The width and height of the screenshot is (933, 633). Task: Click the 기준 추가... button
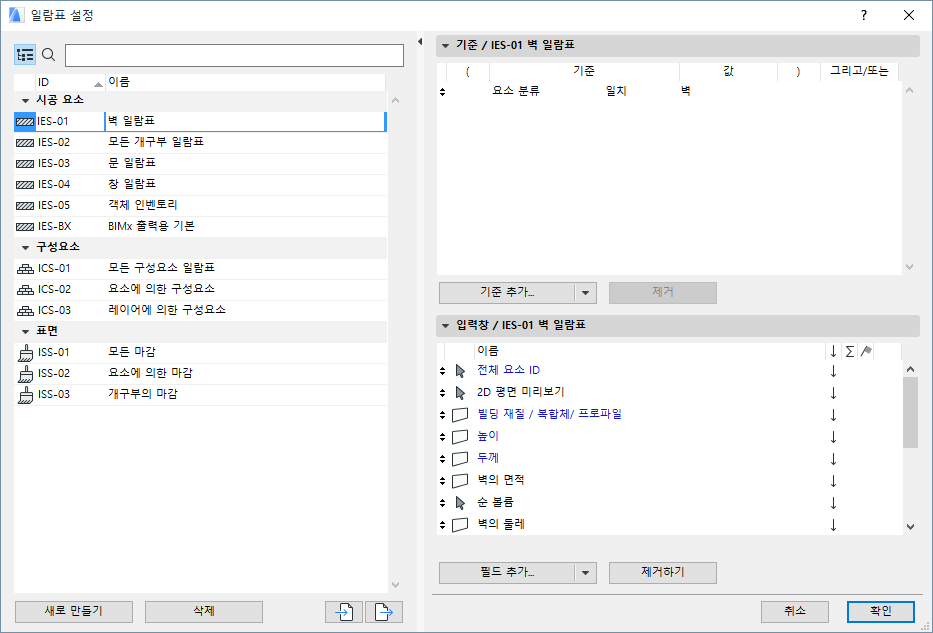pyautogui.click(x=507, y=293)
